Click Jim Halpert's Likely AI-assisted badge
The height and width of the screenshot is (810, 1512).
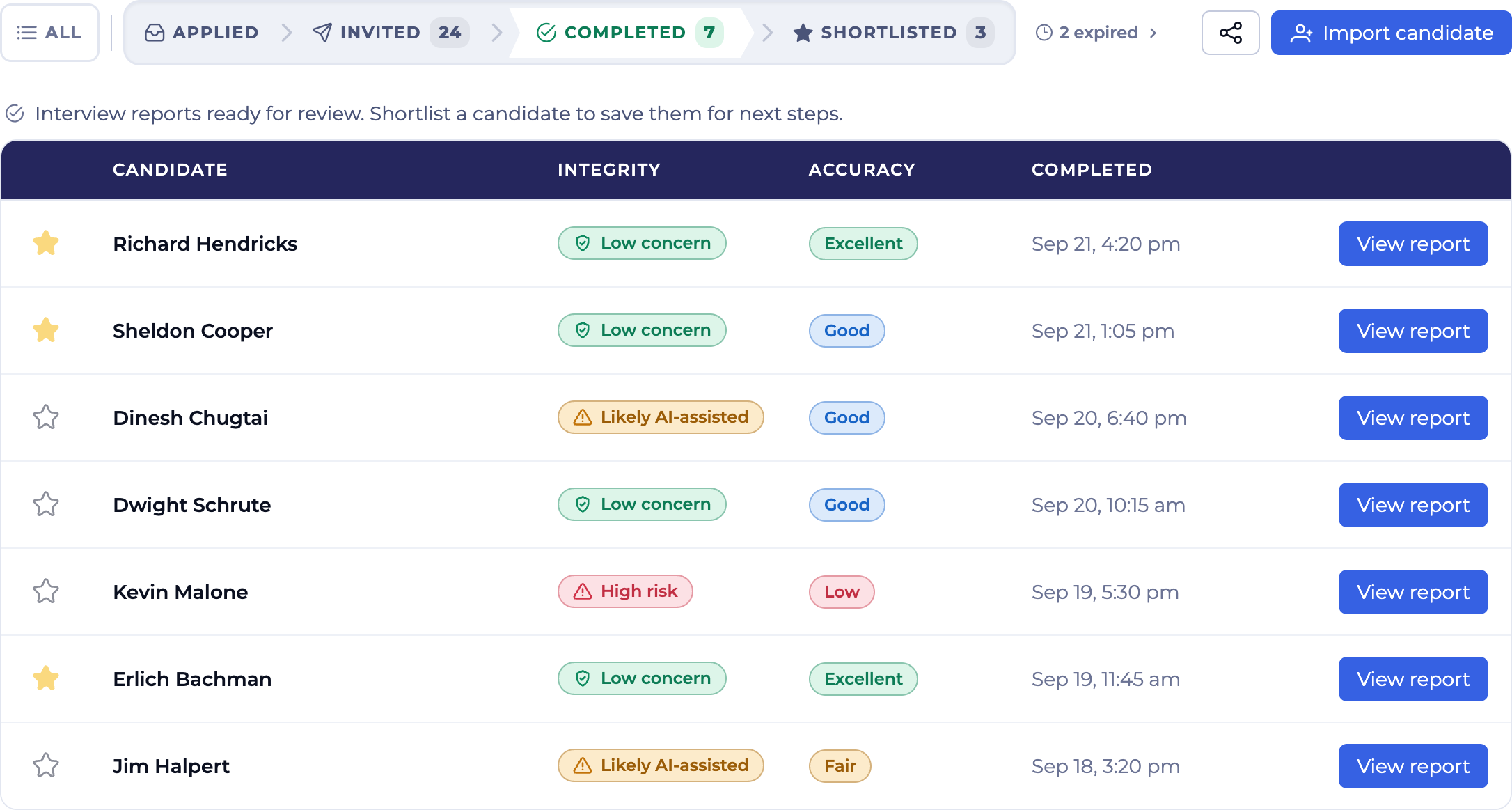pyautogui.click(x=661, y=765)
